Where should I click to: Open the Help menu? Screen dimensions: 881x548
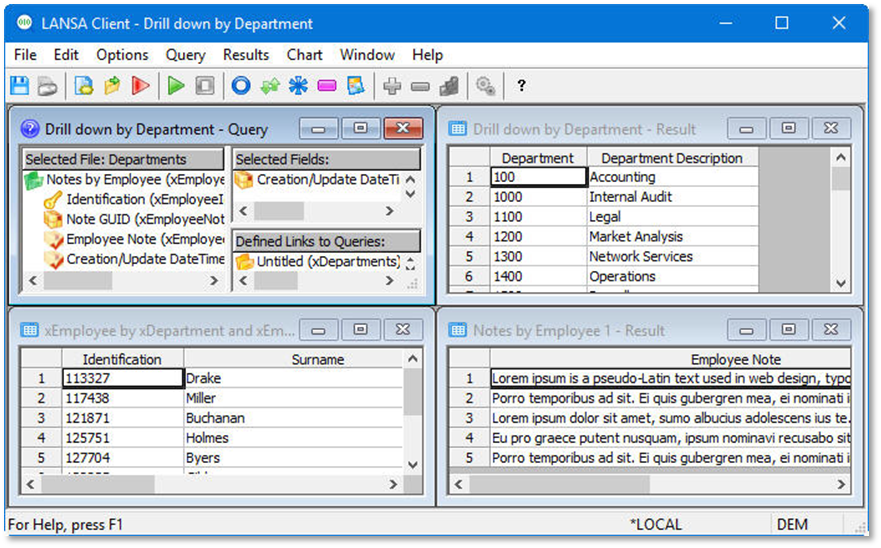[x=428, y=55]
